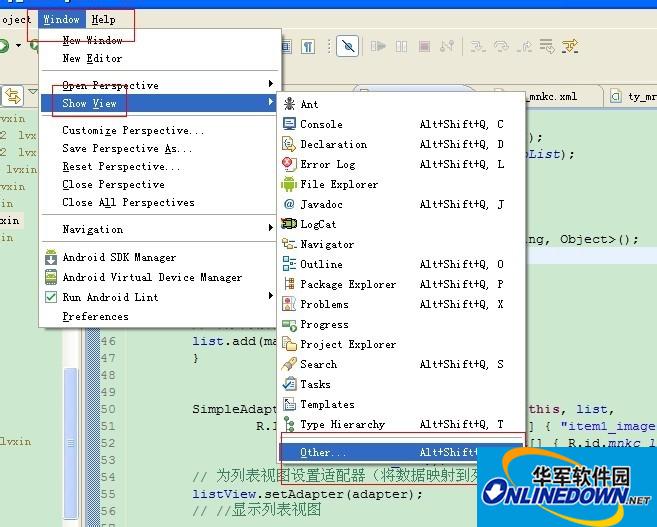Screen dimensions: 657x527
Task: Click the Step Over toolbar icon
Action: [x=501, y=46]
